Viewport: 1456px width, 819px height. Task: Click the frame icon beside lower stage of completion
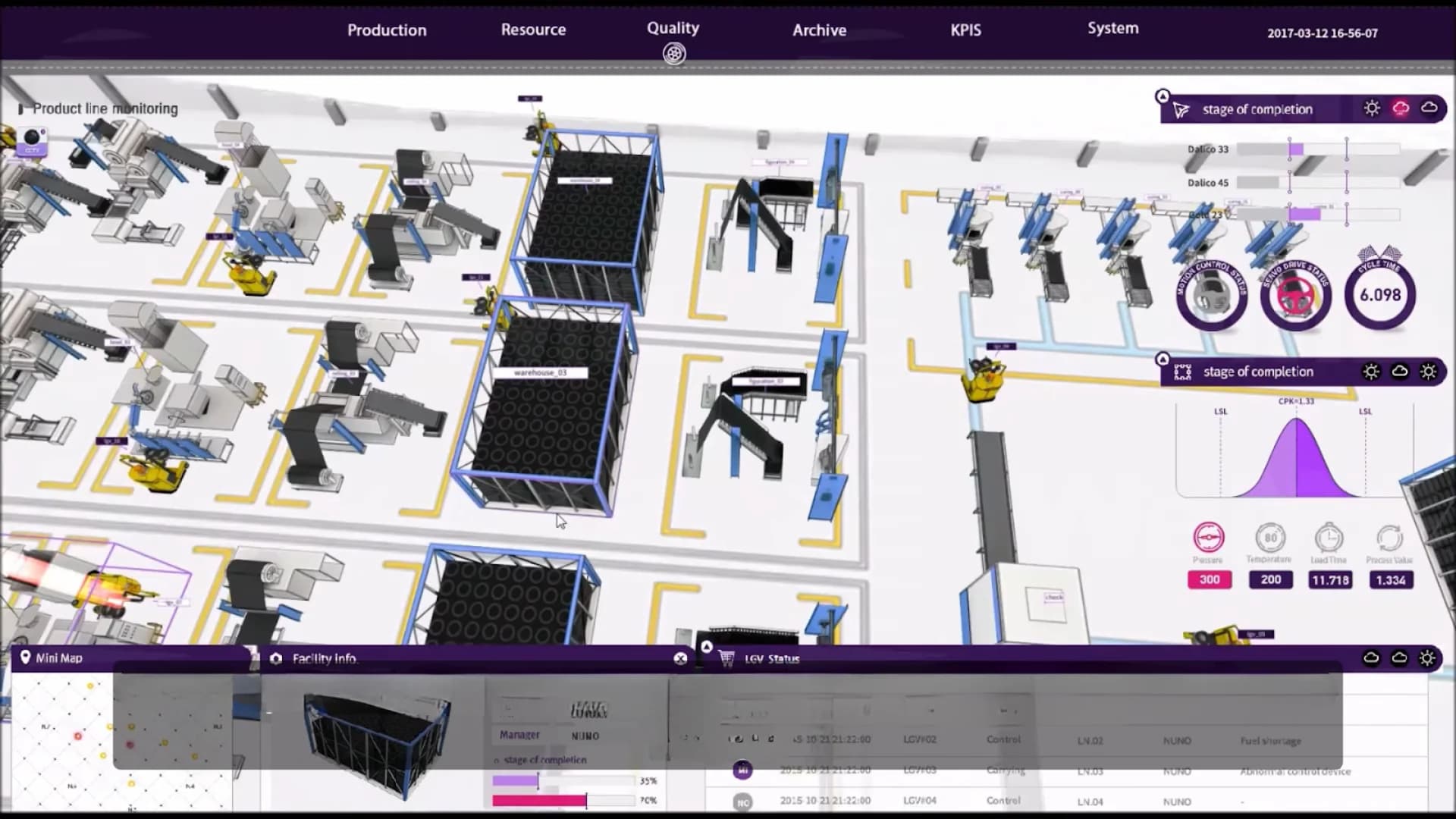click(1182, 372)
